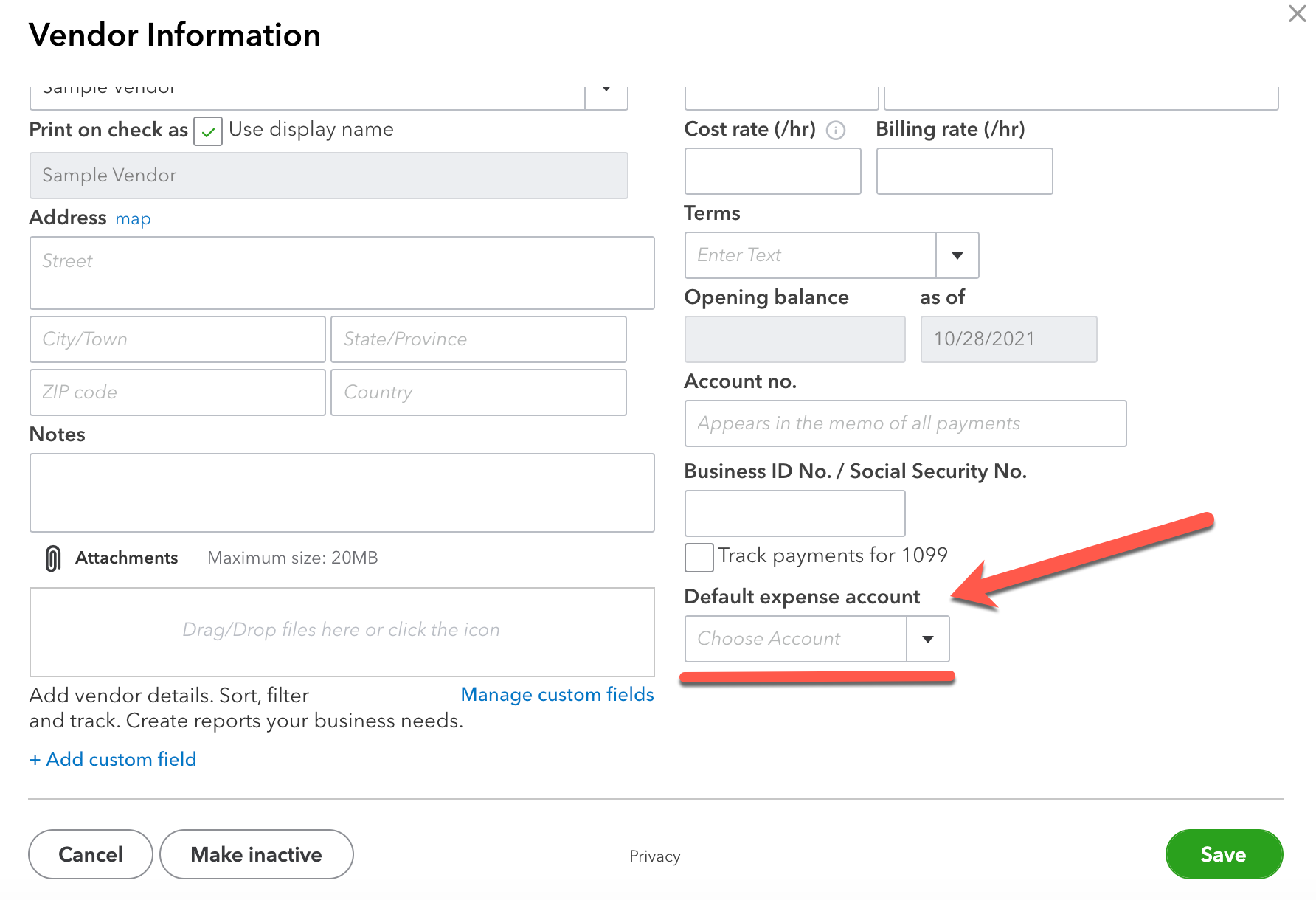Viewport: 1316px width, 900px height.
Task: Click the Cost rate info icon
Action: (x=835, y=131)
